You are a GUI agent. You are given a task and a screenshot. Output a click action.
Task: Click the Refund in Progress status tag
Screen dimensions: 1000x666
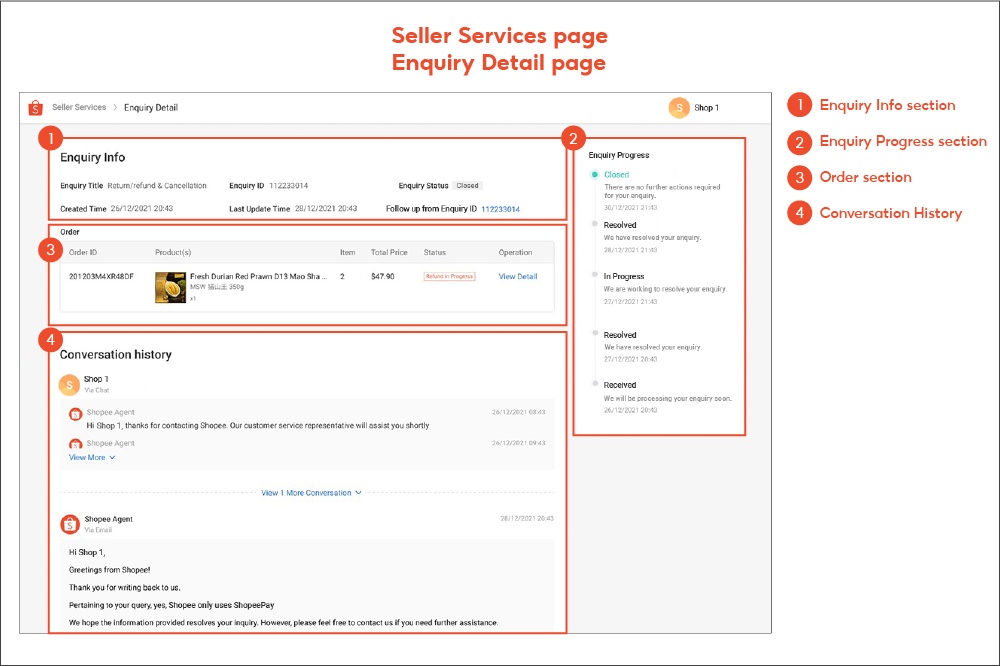pos(450,276)
